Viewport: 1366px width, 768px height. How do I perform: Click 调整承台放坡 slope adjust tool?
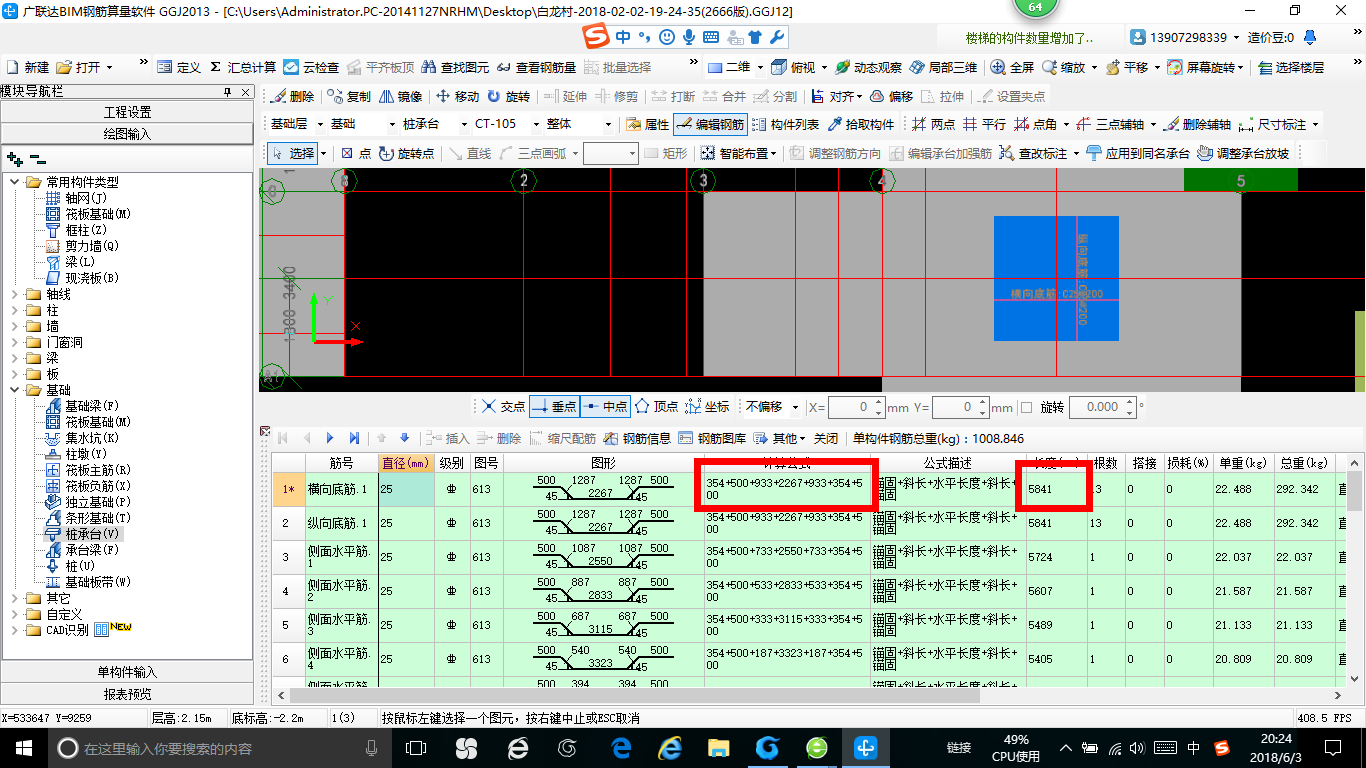coord(1243,153)
